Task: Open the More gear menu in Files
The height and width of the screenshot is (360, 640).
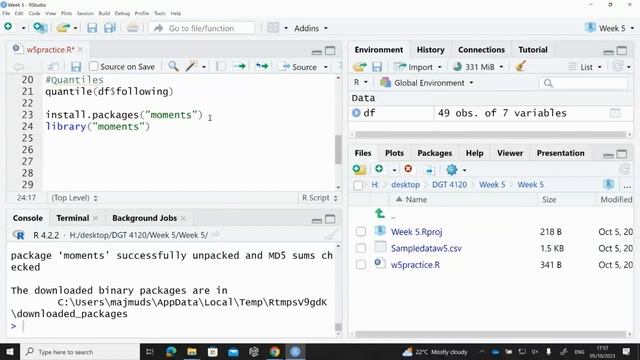Action: pyautogui.click(x=456, y=169)
